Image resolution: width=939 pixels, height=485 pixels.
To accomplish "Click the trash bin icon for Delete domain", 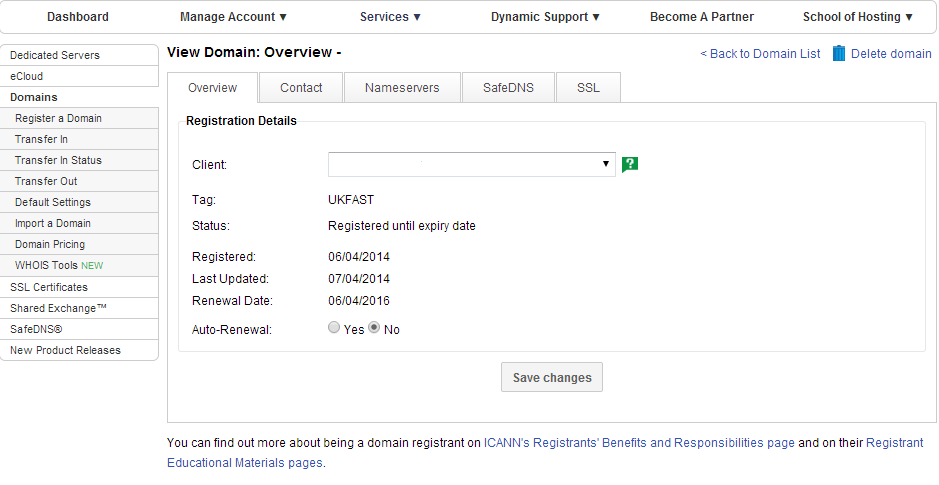I will pyautogui.click(x=839, y=53).
